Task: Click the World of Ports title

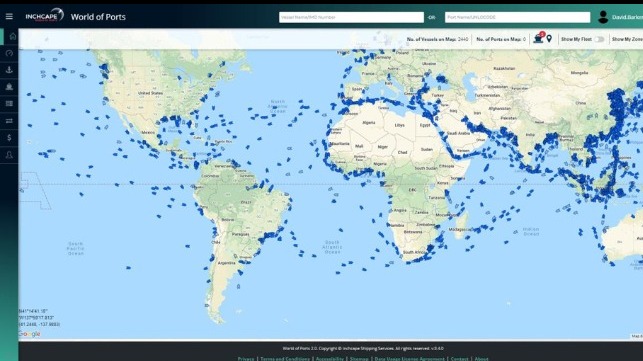Action: pos(98,17)
